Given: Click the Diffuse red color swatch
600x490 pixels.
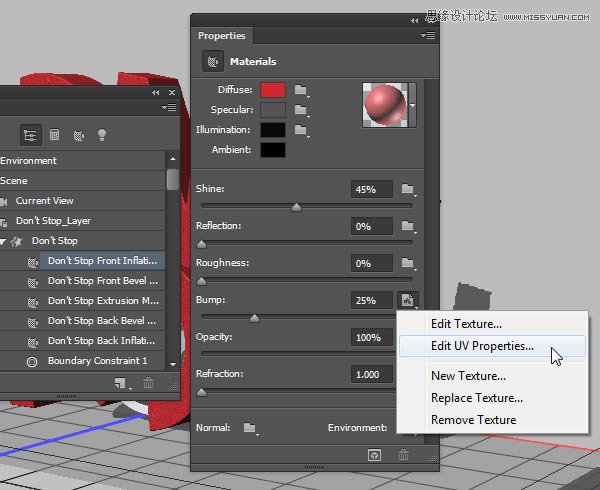Looking at the screenshot, I should (273, 90).
